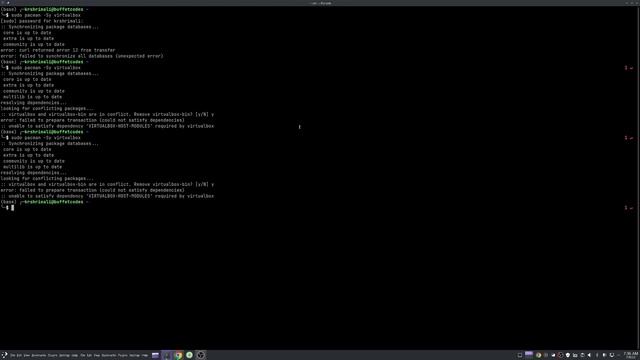Click the sudo password for krshrimali line
The width and height of the screenshot is (640, 360).
tap(42, 21)
